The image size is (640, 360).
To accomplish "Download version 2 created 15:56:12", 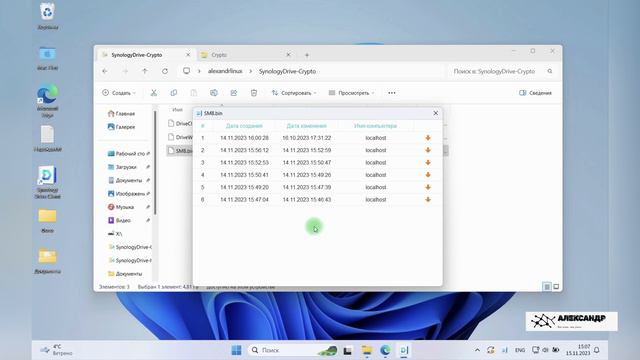I will point(428,150).
